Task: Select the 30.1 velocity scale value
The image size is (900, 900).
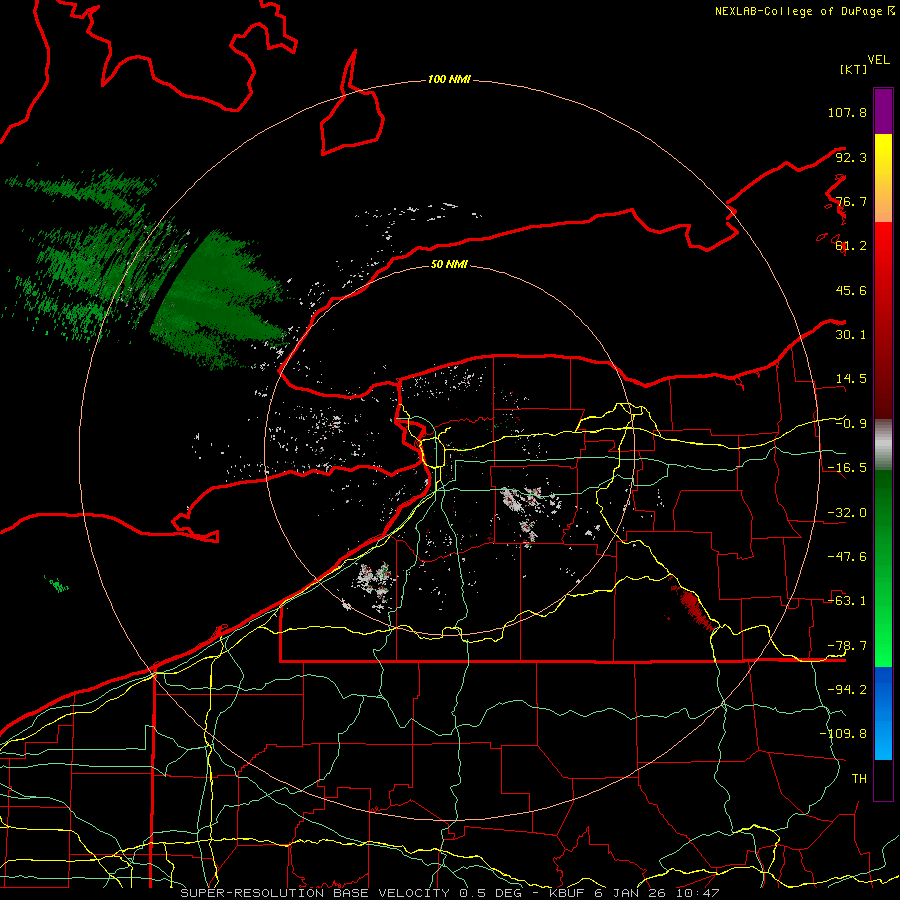Action: click(x=851, y=335)
